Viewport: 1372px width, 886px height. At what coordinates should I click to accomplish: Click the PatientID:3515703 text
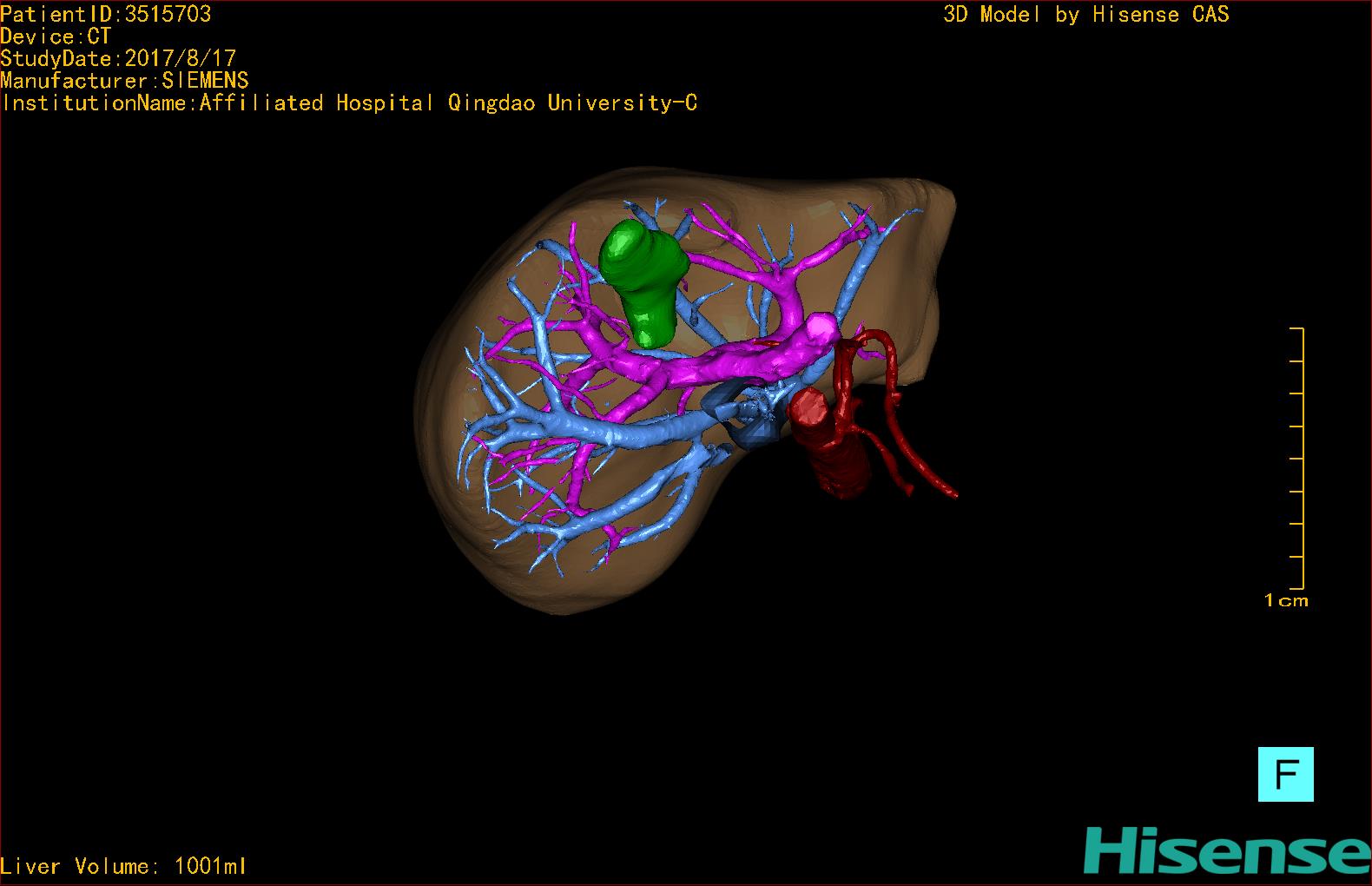pos(106,14)
